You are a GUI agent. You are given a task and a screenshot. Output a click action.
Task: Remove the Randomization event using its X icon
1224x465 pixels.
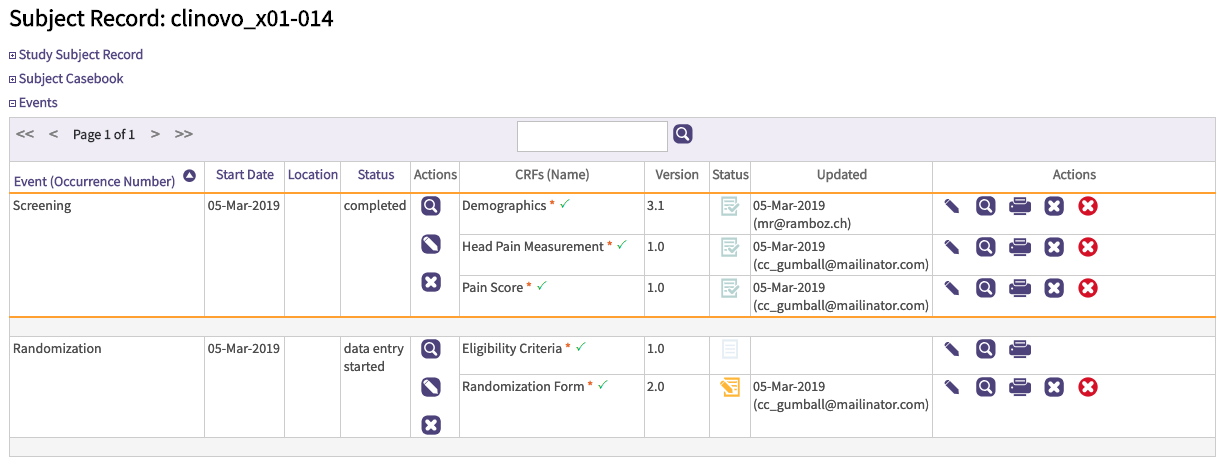(431, 425)
